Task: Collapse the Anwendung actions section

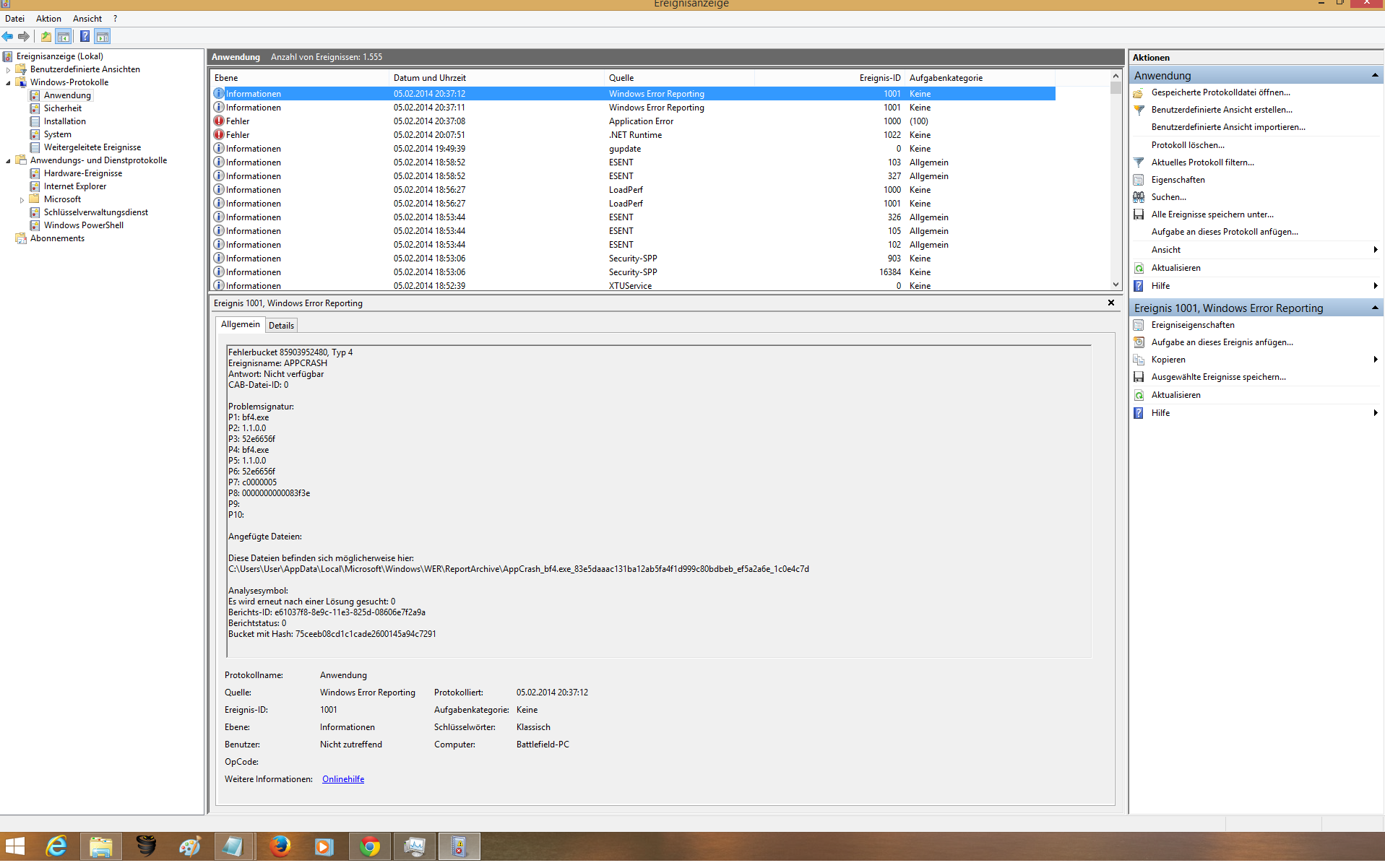Action: (x=1374, y=76)
